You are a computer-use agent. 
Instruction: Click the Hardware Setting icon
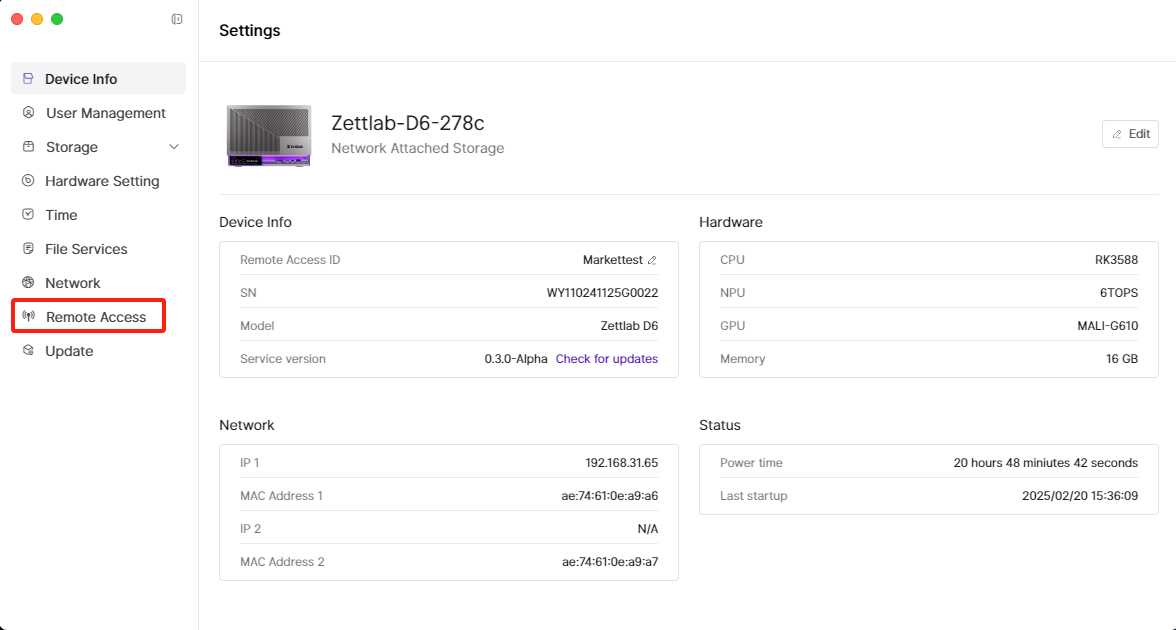click(28, 181)
